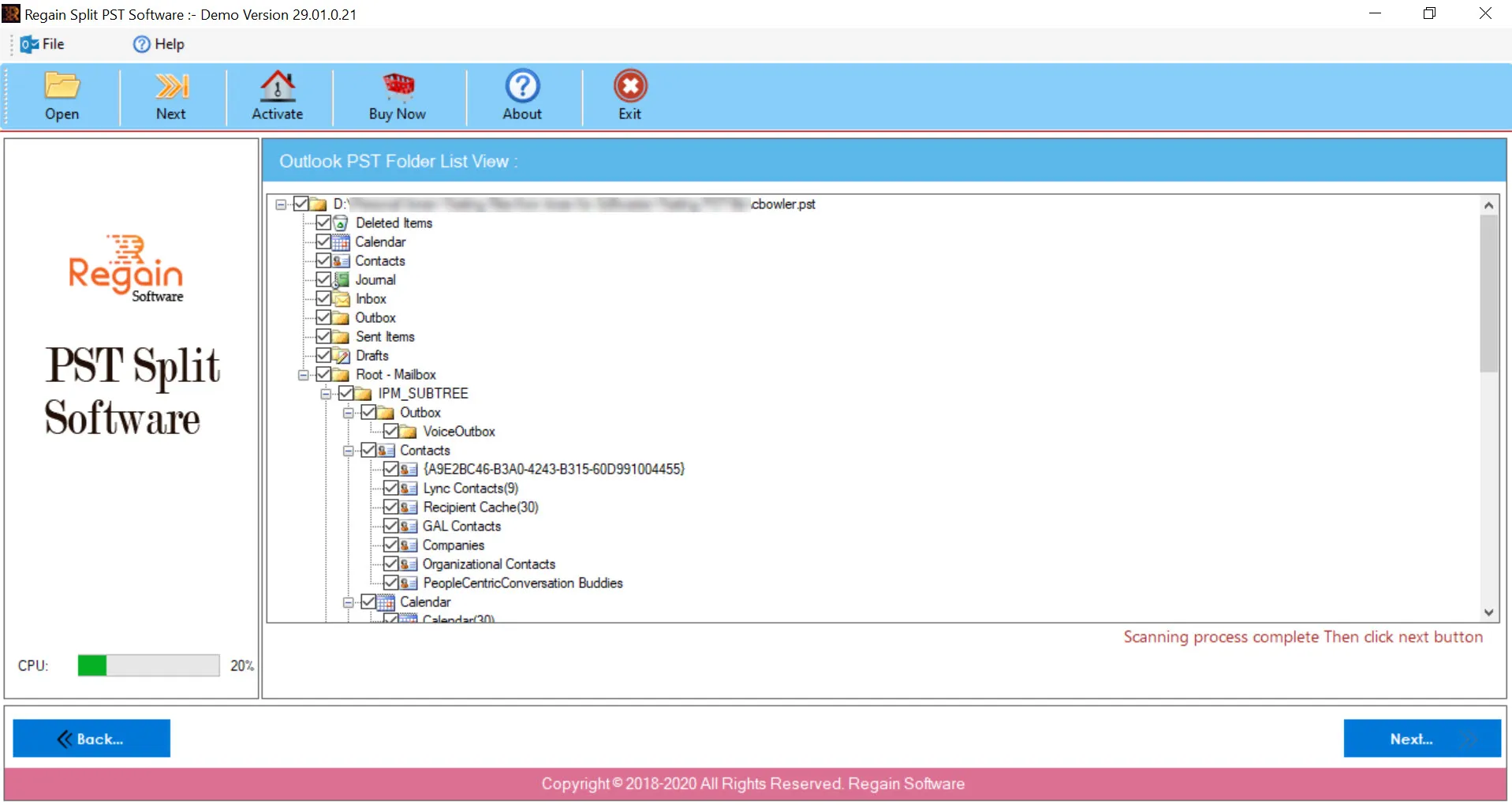Open the Activate license toolbar icon
Image resolution: width=1512 pixels, height=805 pixels.
pos(278,85)
